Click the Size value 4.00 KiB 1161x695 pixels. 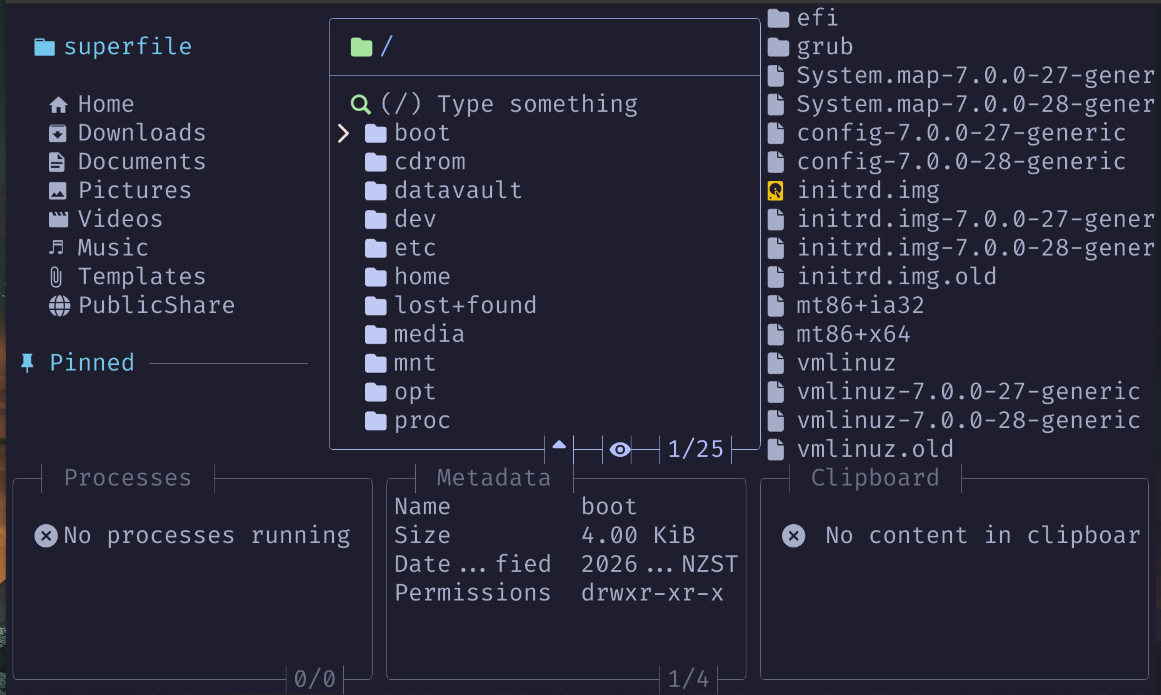click(638, 536)
